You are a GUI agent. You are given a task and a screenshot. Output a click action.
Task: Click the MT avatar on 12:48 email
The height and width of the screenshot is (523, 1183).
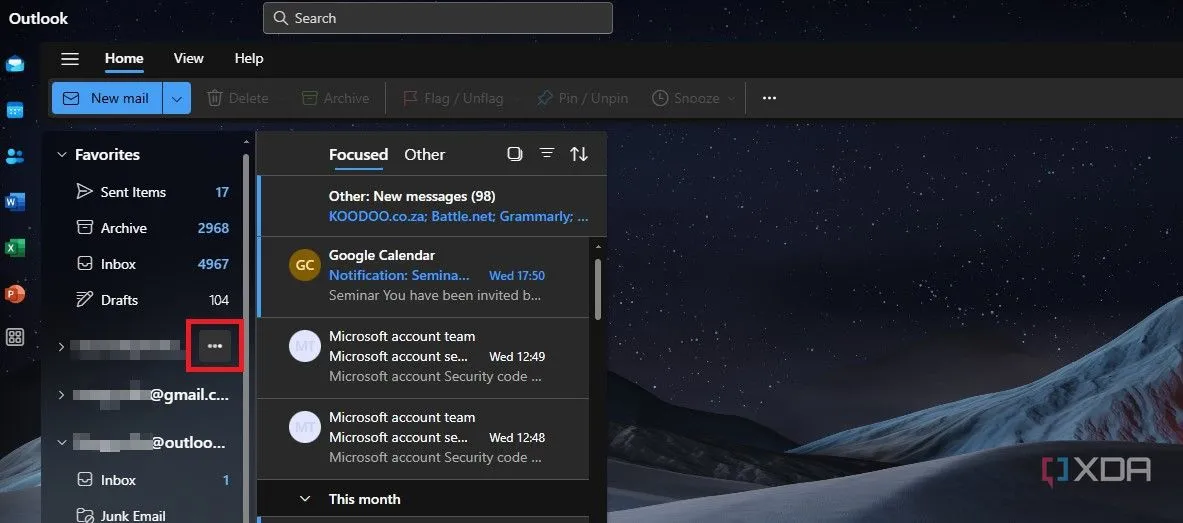305,427
